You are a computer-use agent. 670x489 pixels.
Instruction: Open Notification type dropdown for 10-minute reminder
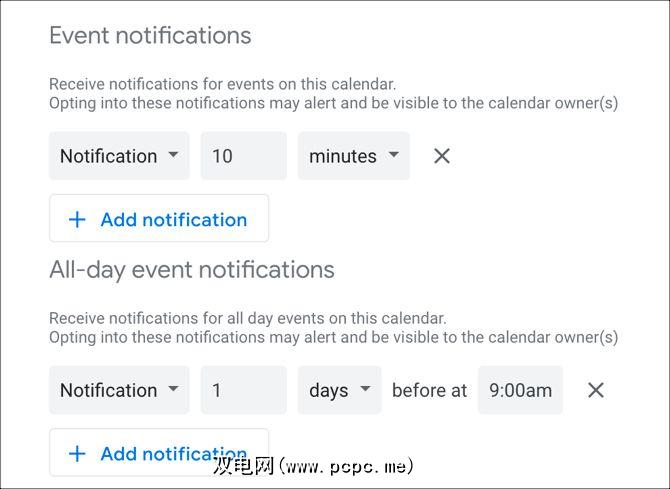click(119, 156)
